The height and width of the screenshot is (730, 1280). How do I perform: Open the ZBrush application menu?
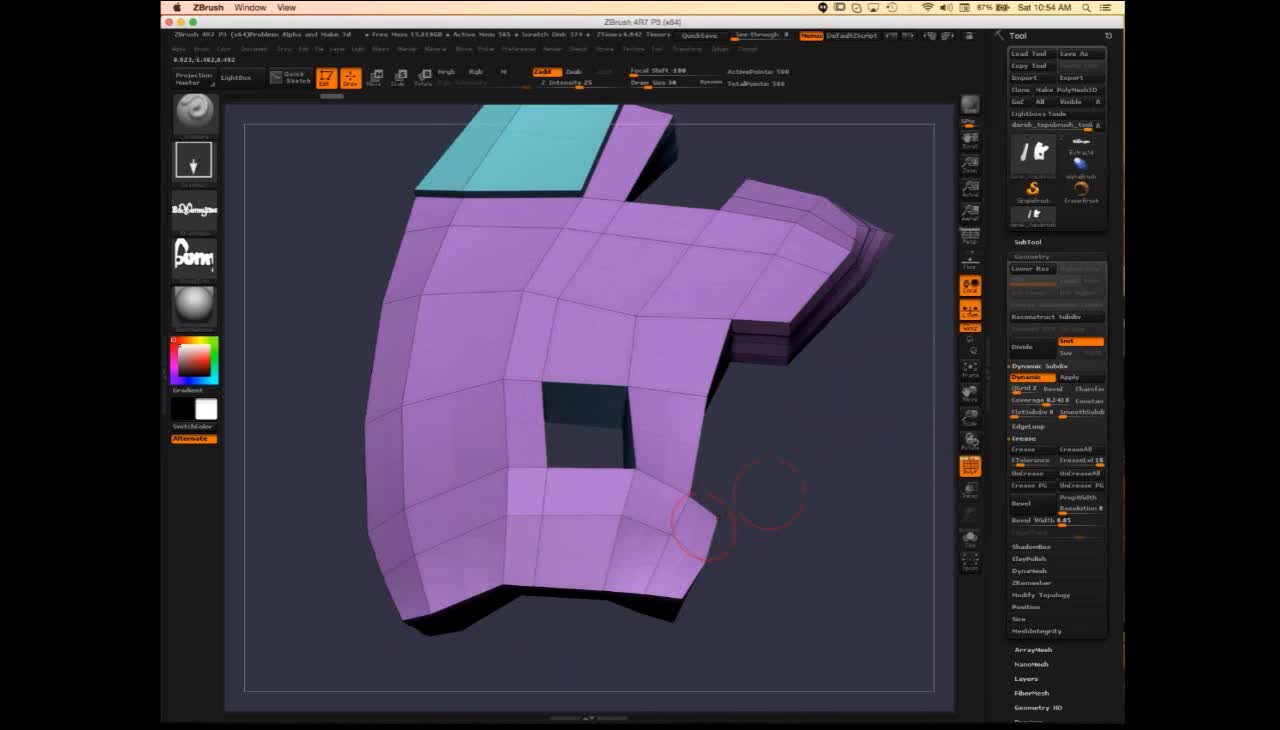pyautogui.click(x=208, y=7)
